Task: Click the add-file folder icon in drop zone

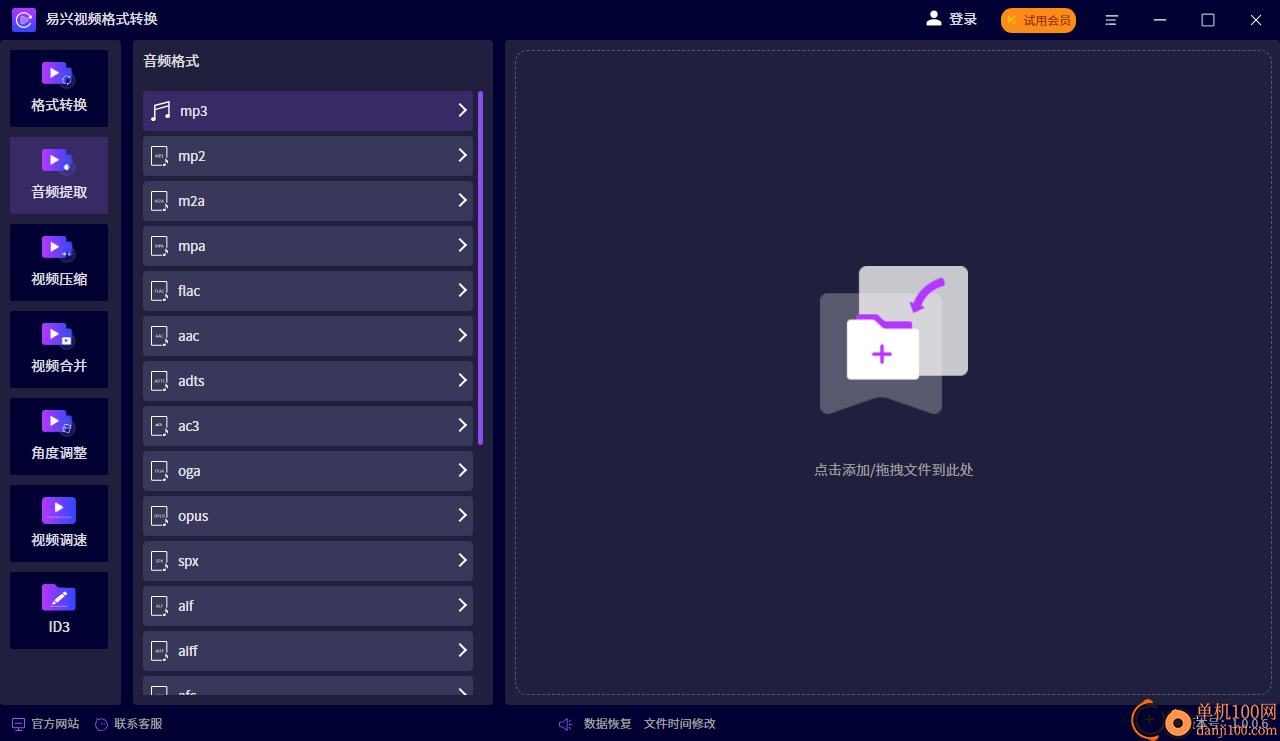Action: (893, 339)
